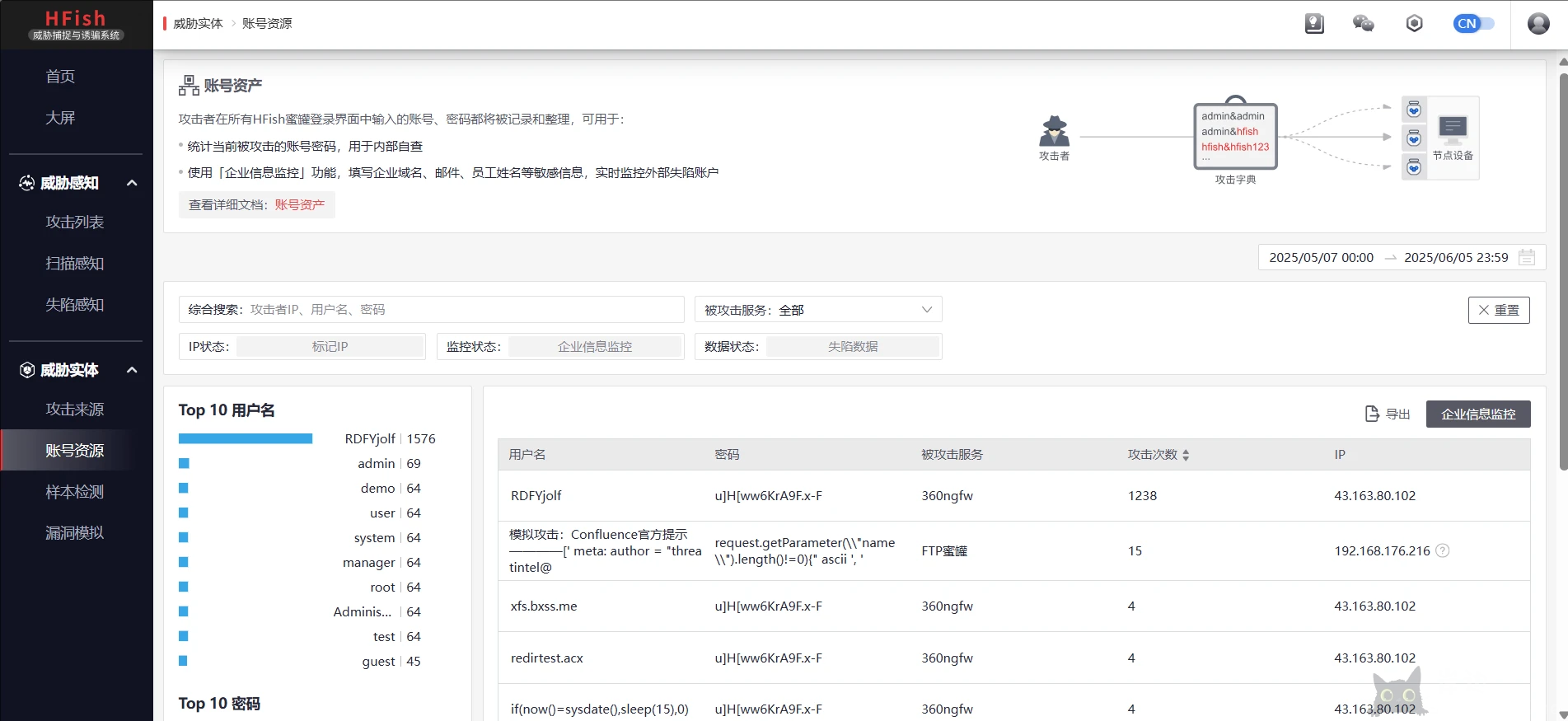Viewport: 1568px width, 721px height.
Task: Open the user avatar profile icon
Action: 1538,24
